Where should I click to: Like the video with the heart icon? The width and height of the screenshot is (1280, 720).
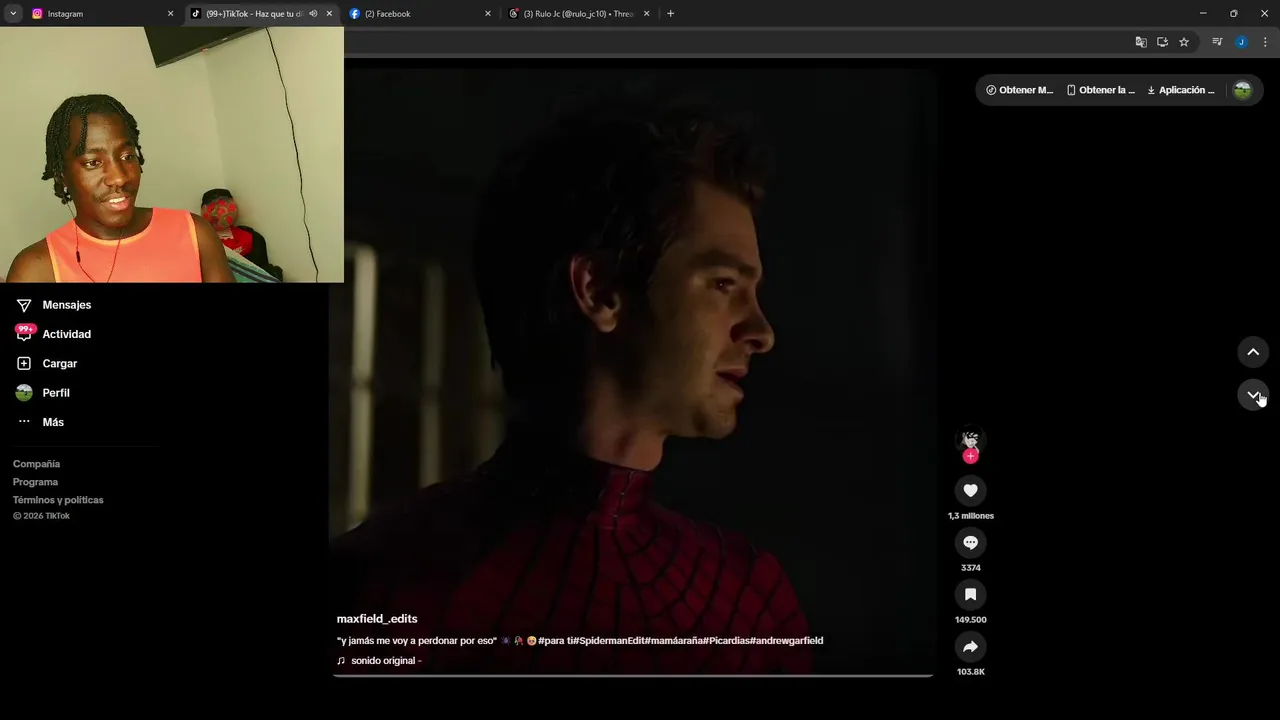pos(970,490)
